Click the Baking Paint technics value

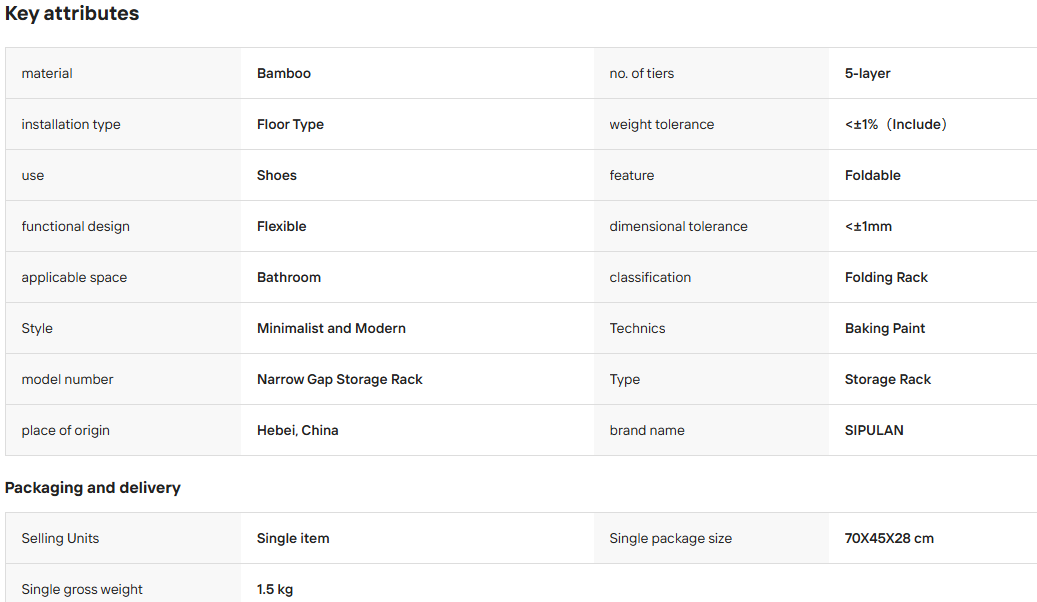tap(885, 328)
